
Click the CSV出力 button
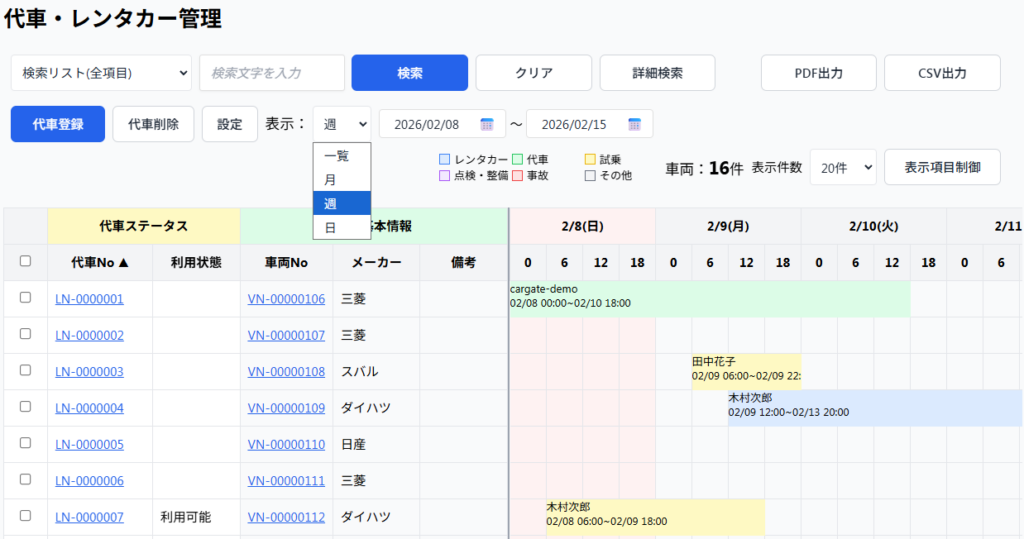click(942, 73)
